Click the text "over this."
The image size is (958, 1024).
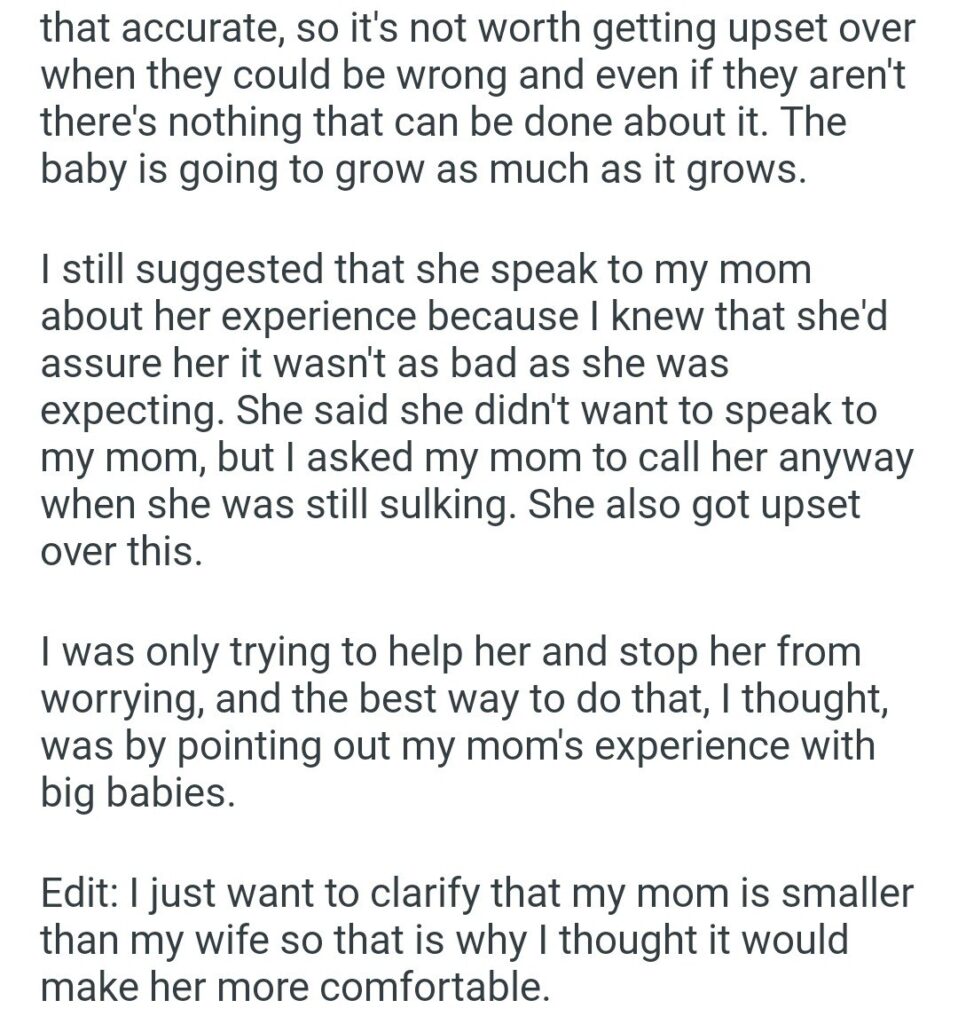coord(120,550)
